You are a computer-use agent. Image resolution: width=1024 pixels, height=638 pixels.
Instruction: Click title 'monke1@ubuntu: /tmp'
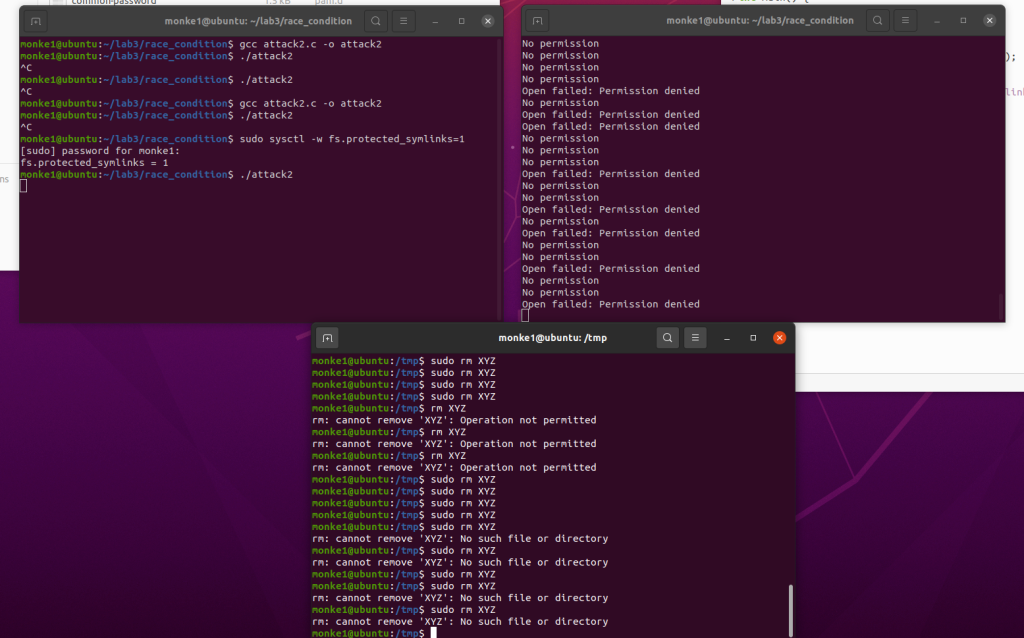point(552,338)
